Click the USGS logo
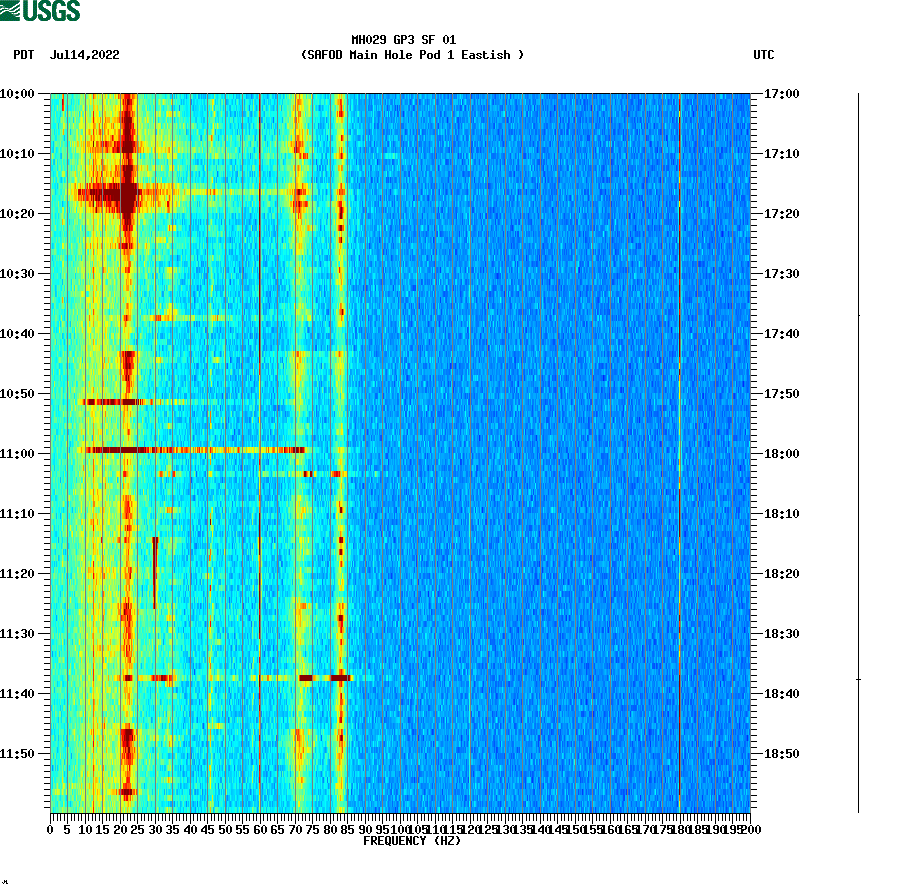Viewport: 902px width, 893px height. (40, 12)
